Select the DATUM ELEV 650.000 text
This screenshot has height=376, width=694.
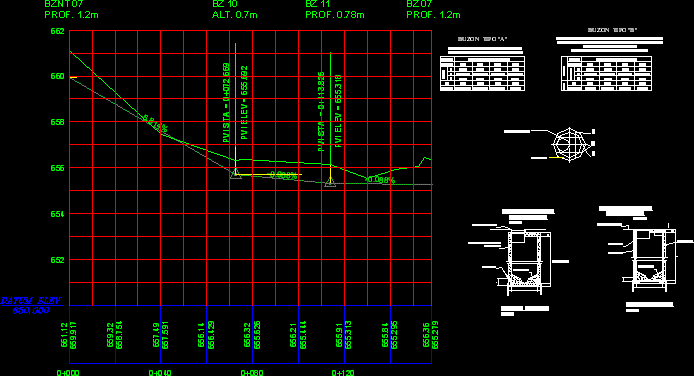pyautogui.click(x=31, y=306)
